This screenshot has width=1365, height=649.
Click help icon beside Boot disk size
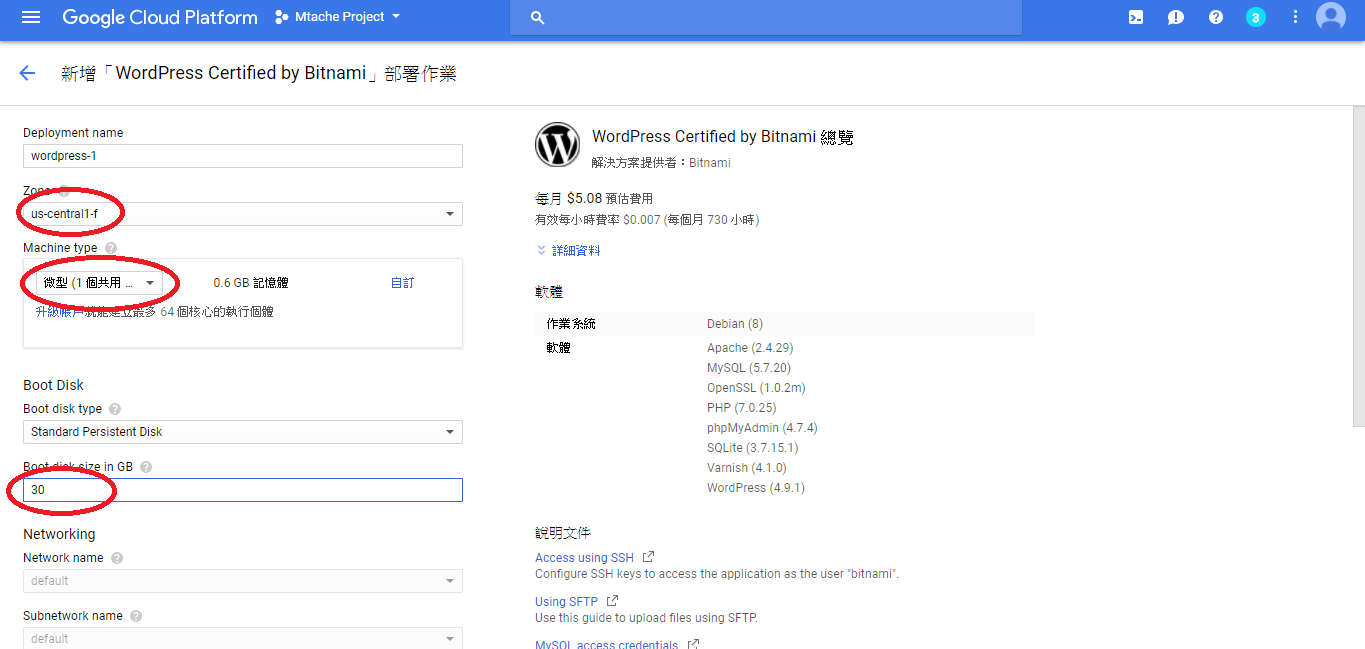click(146, 467)
